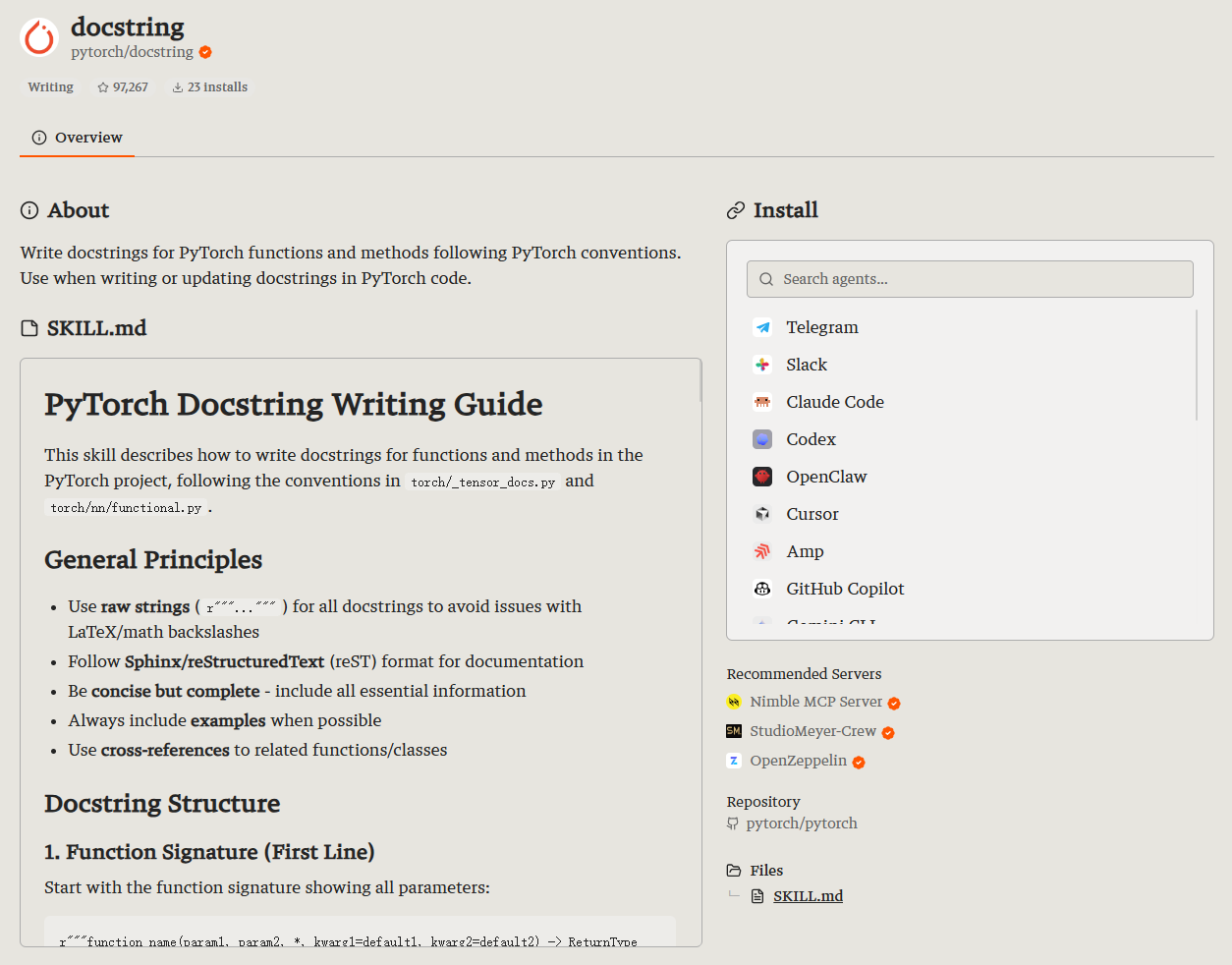
Task: Click the agents list scrollbar
Action: (x=1197, y=365)
